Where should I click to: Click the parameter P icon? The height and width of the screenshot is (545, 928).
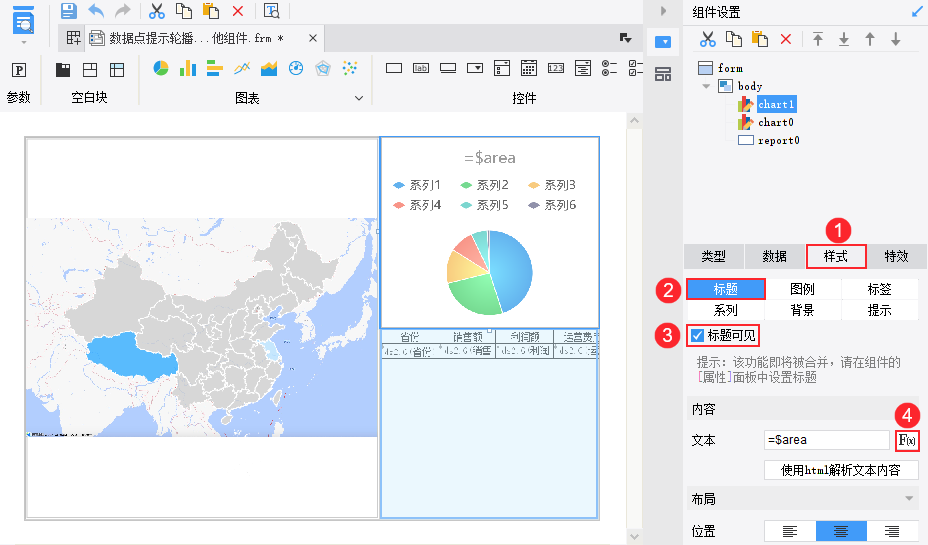[x=18, y=70]
